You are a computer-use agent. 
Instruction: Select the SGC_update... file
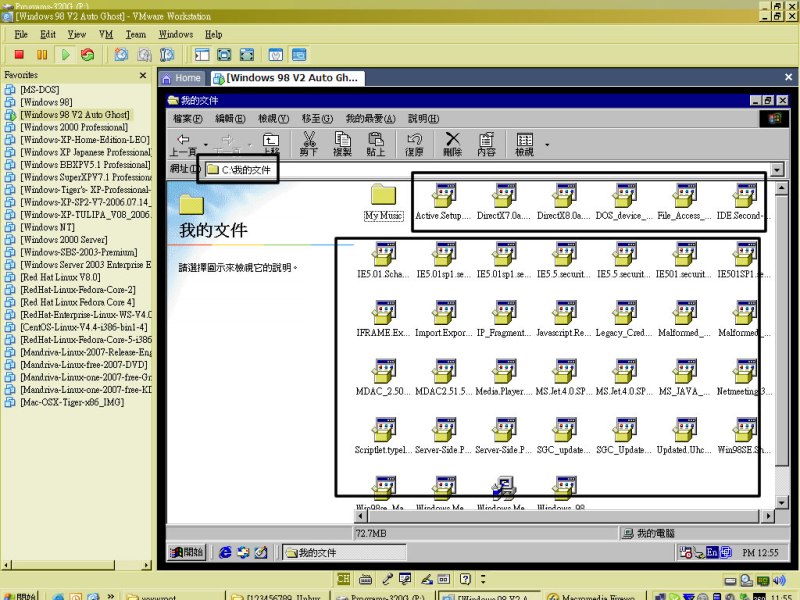coord(564,437)
